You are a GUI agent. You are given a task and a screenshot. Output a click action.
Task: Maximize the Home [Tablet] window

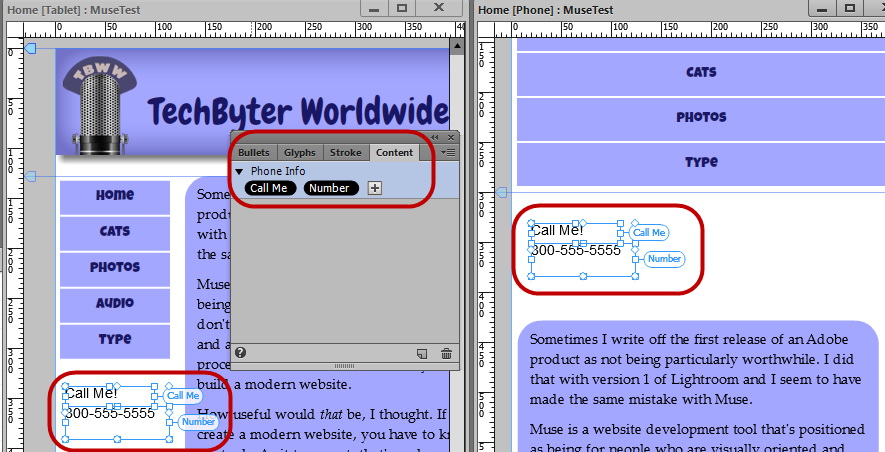tap(402, 8)
